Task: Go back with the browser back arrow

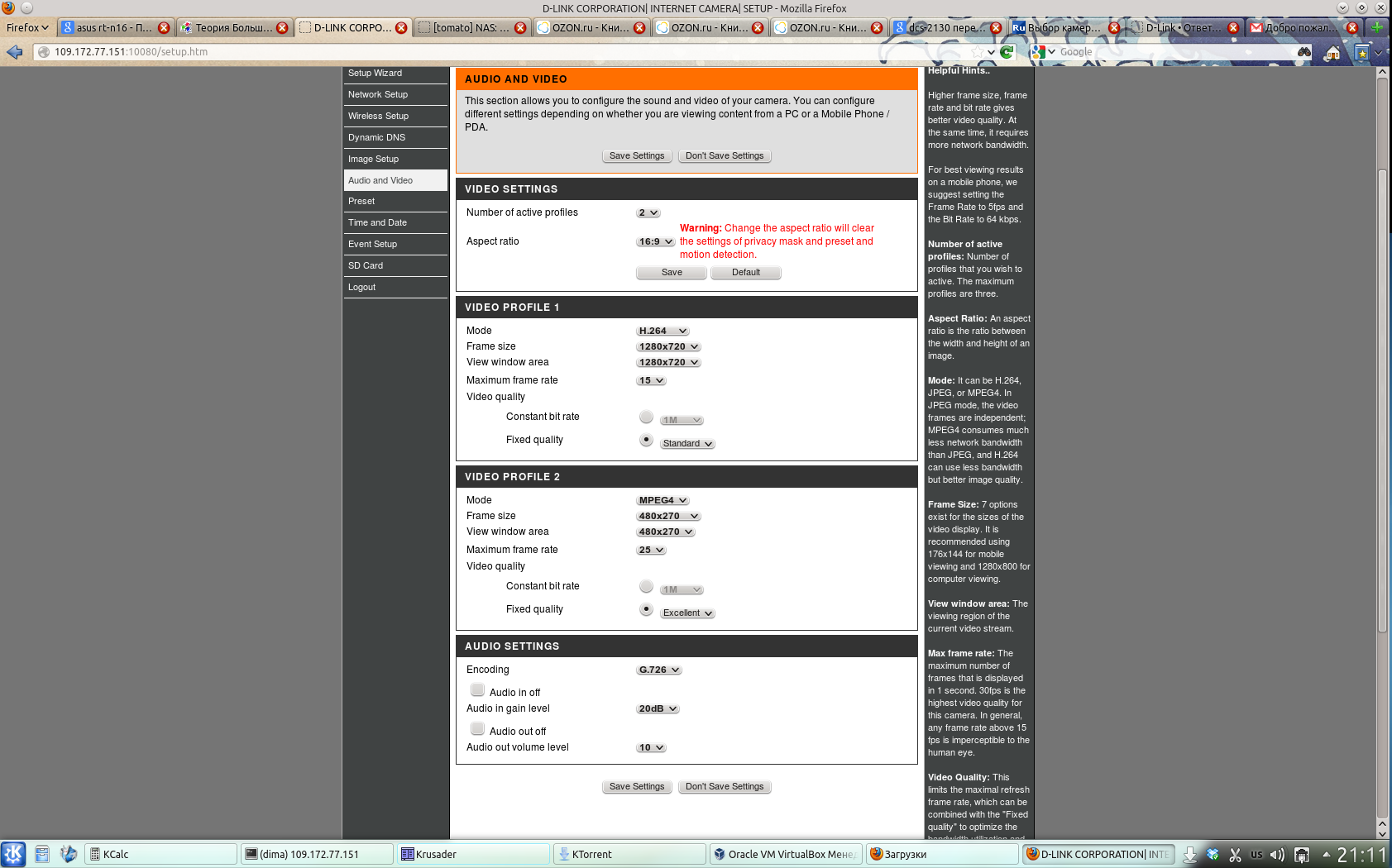Action: click(x=14, y=52)
